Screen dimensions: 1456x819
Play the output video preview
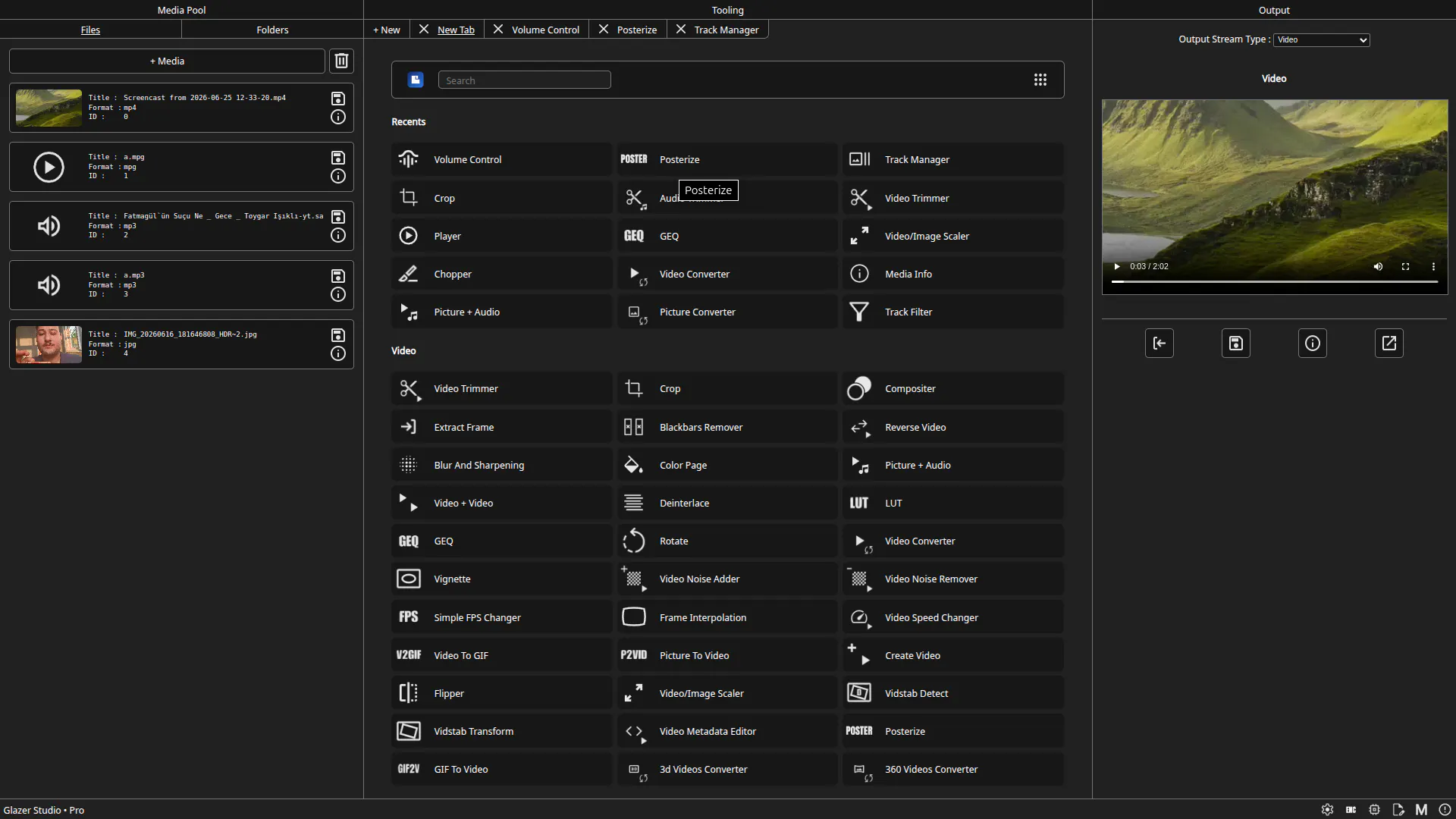click(x=1116, y=266)
